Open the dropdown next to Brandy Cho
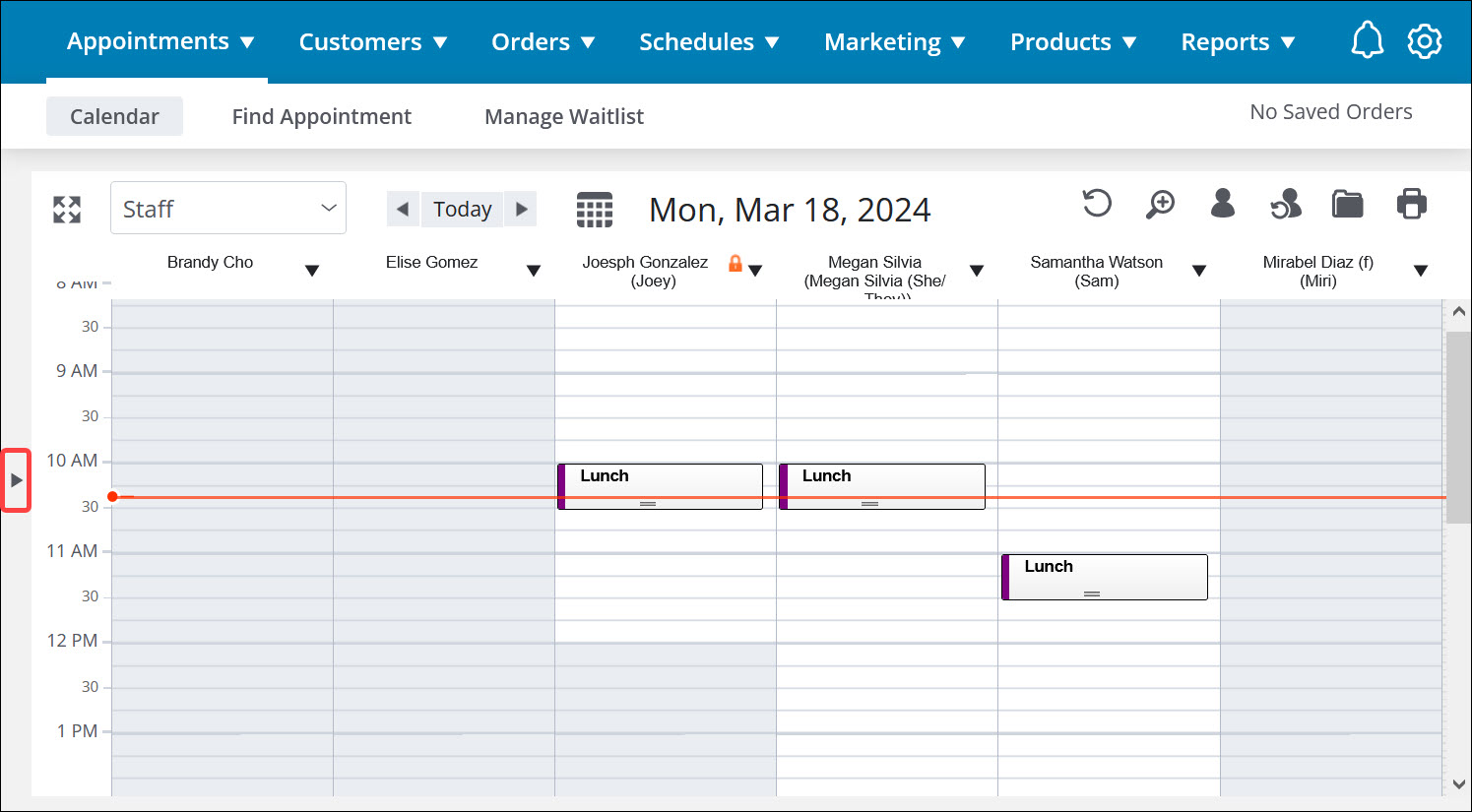The height and width of the screenshot is (812, 1472). point(312,269)
